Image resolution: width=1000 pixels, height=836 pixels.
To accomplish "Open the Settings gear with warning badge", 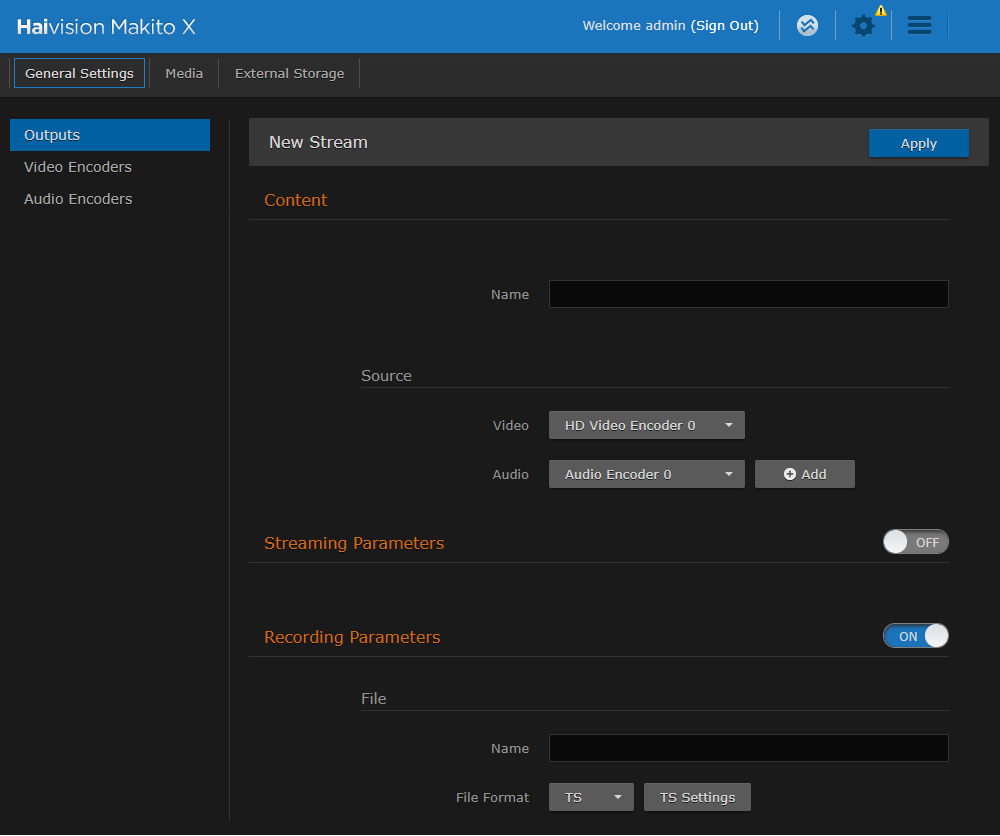I will click(863, 26).
